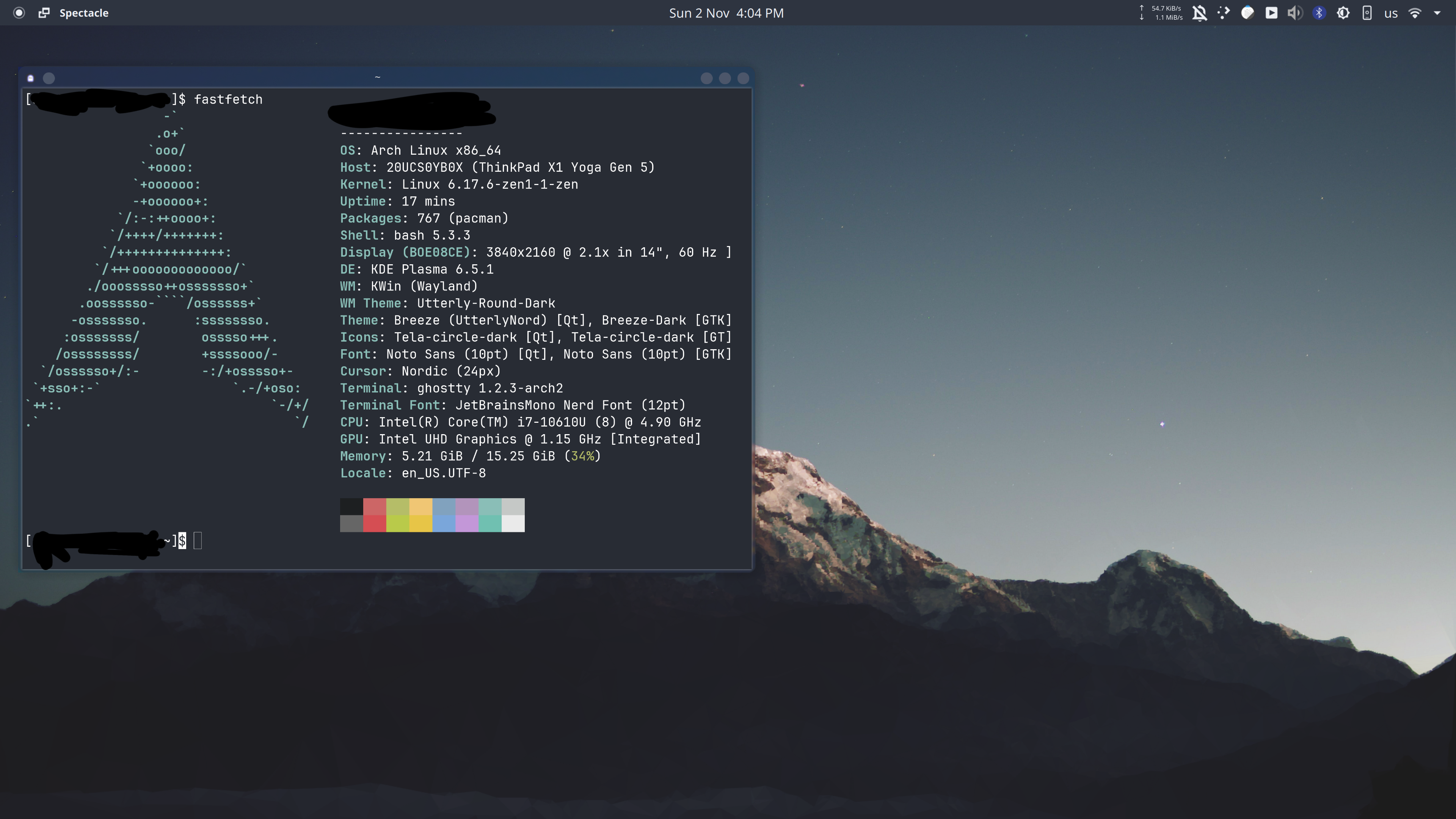The height and width of the screenshot is (819, 1456).
Task: Open brightness and color tray icon
Action: pos(1343,13)
